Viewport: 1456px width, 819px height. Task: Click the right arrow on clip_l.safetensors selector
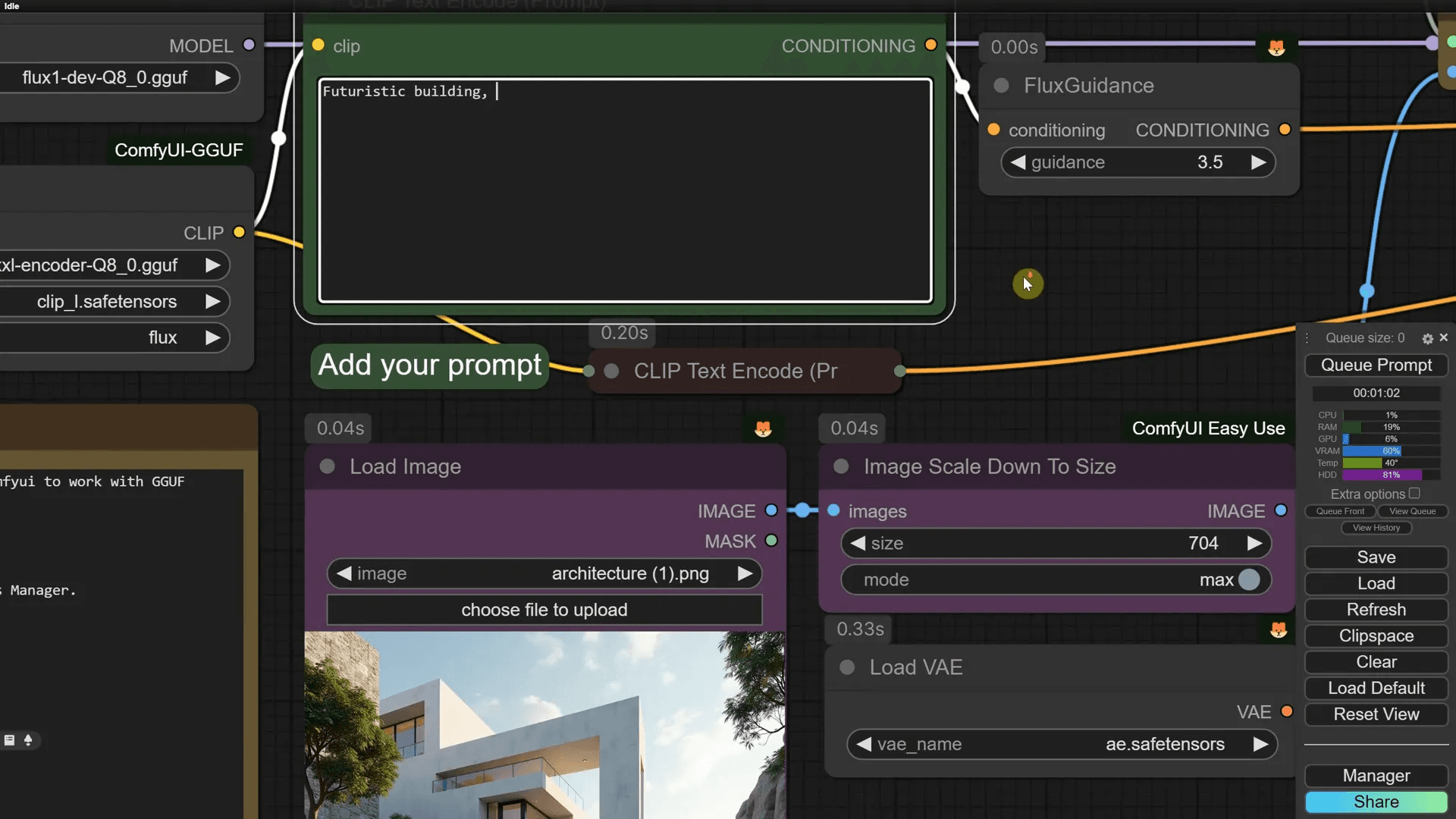[x=213, y=301]
